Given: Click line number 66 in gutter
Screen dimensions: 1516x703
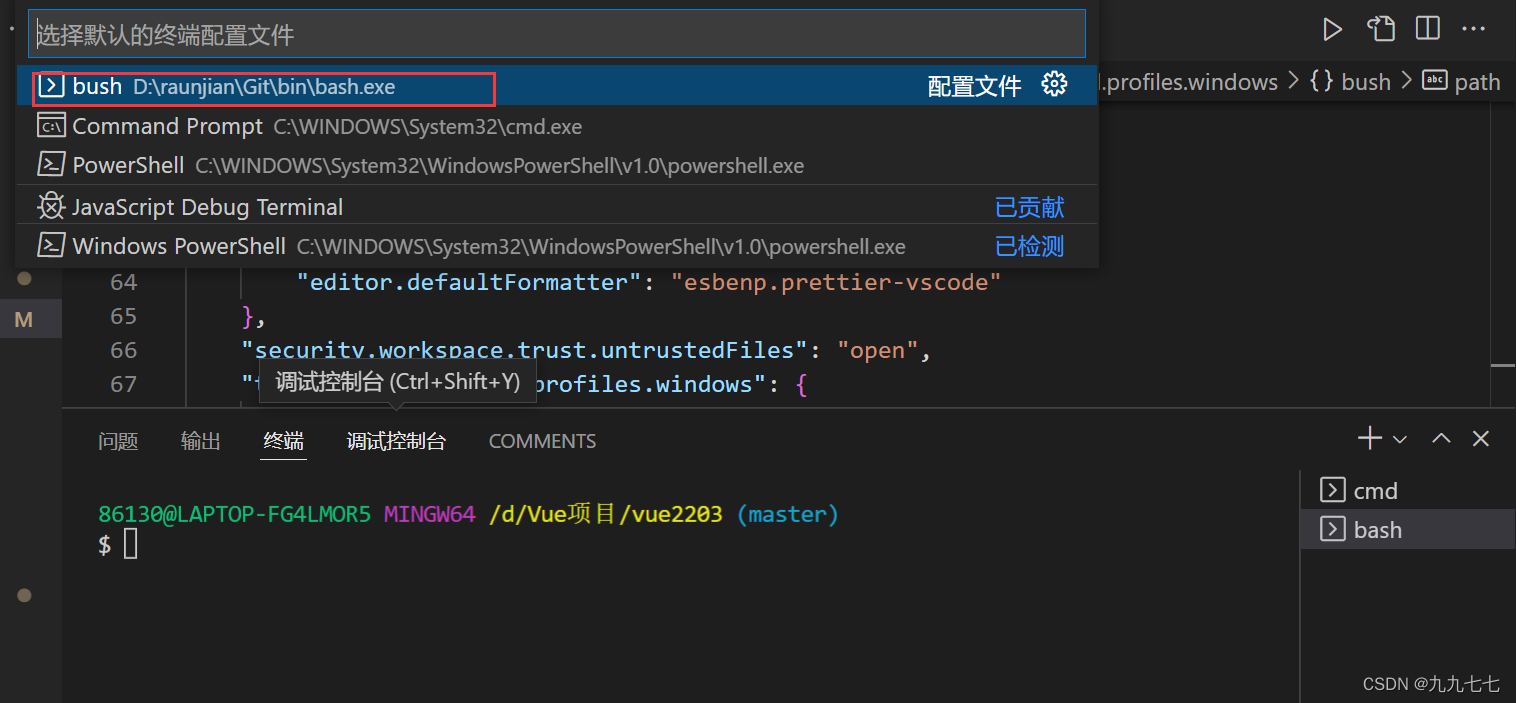Looking at the screenshot, I should tap(124, 350).
